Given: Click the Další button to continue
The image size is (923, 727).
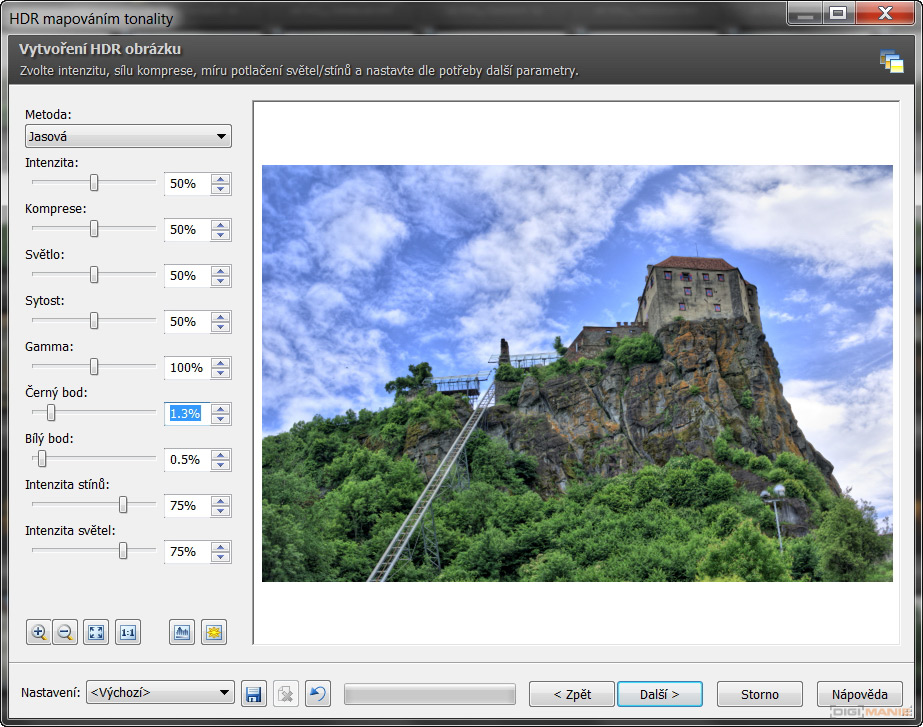Looking at the screenshot, I should point(659,694).
